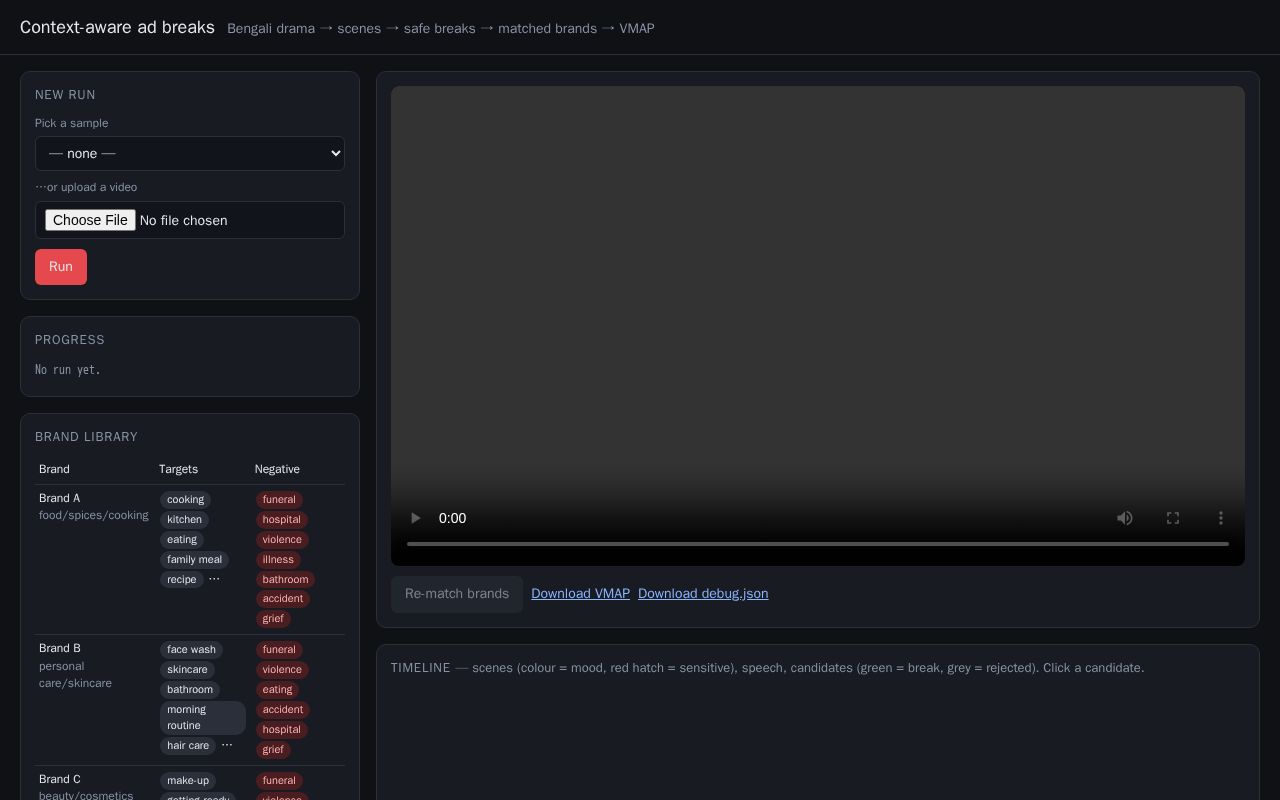Click the 'morning routine' tag for Brand B
The height and width of the screenshot is (800, 1280).
(202, 718)
